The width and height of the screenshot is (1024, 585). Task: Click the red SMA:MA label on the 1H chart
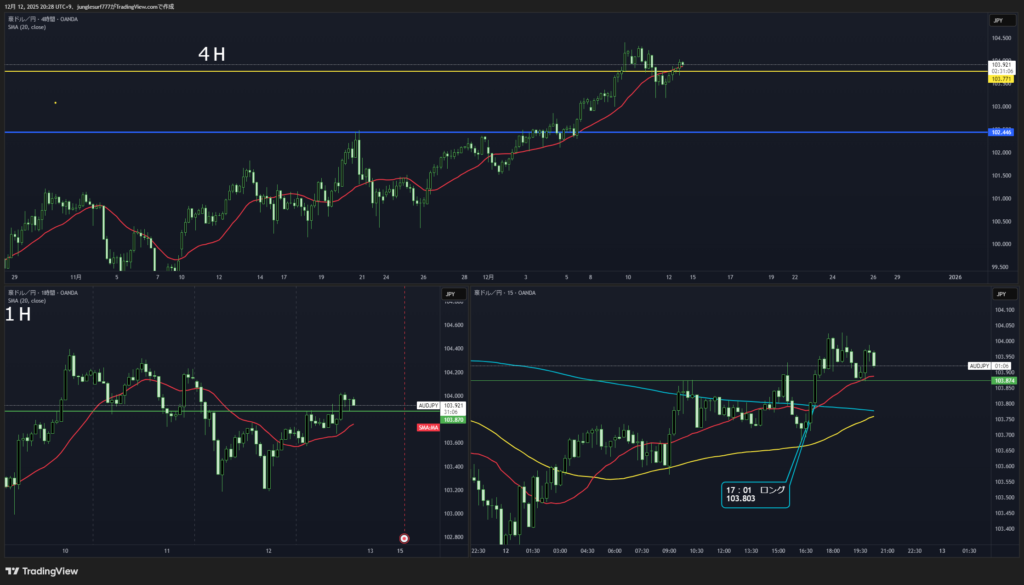coord(426,427)
